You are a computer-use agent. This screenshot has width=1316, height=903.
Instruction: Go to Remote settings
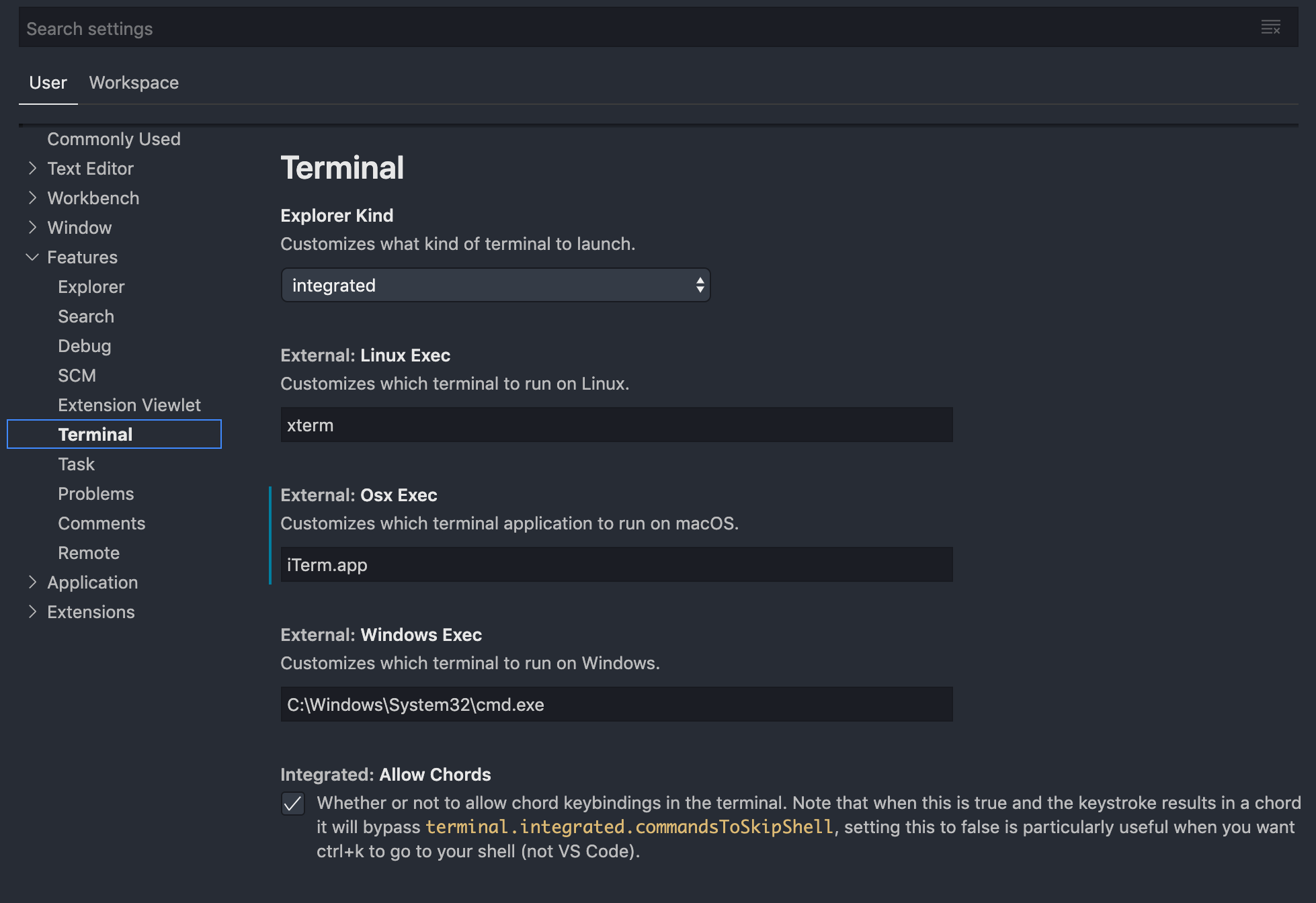(x=89, y=553)
